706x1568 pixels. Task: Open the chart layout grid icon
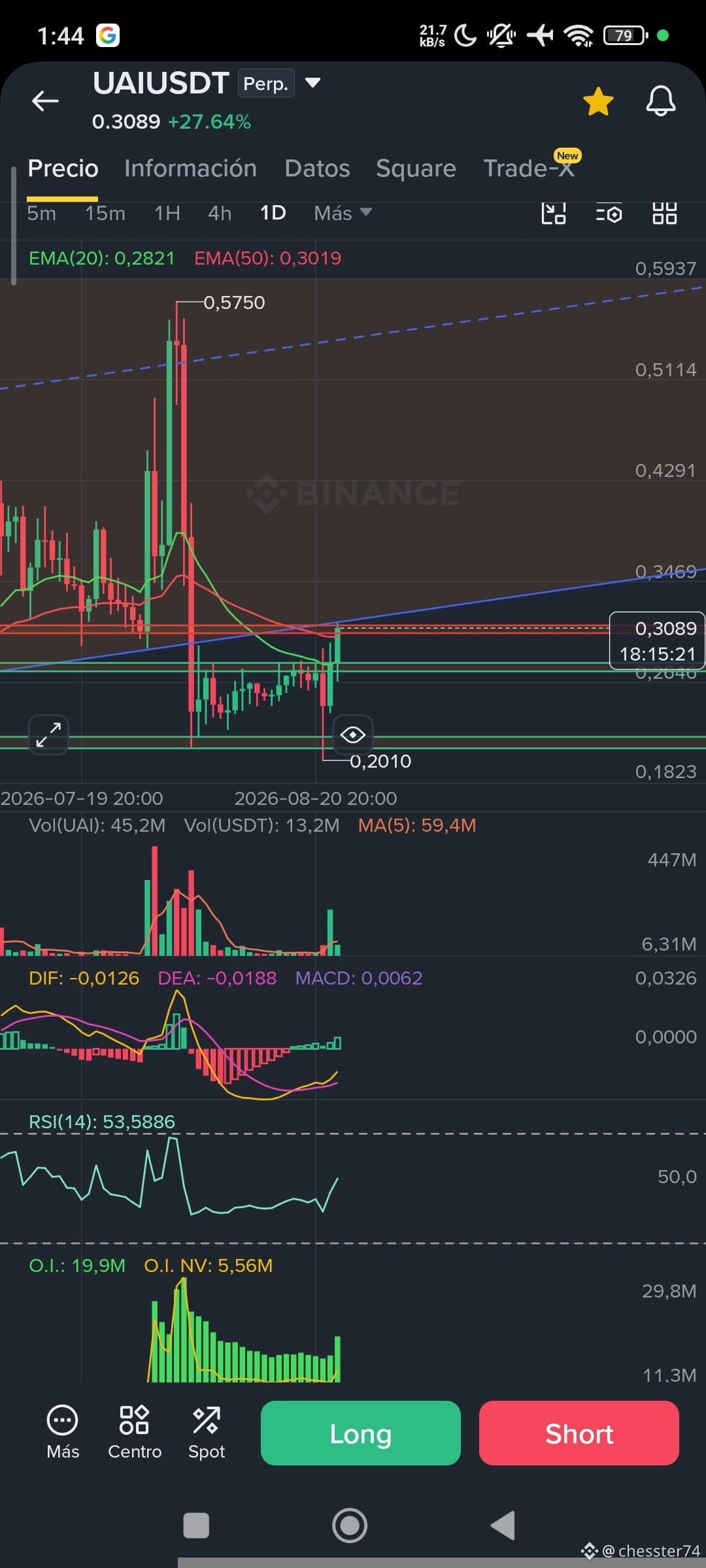664,213
